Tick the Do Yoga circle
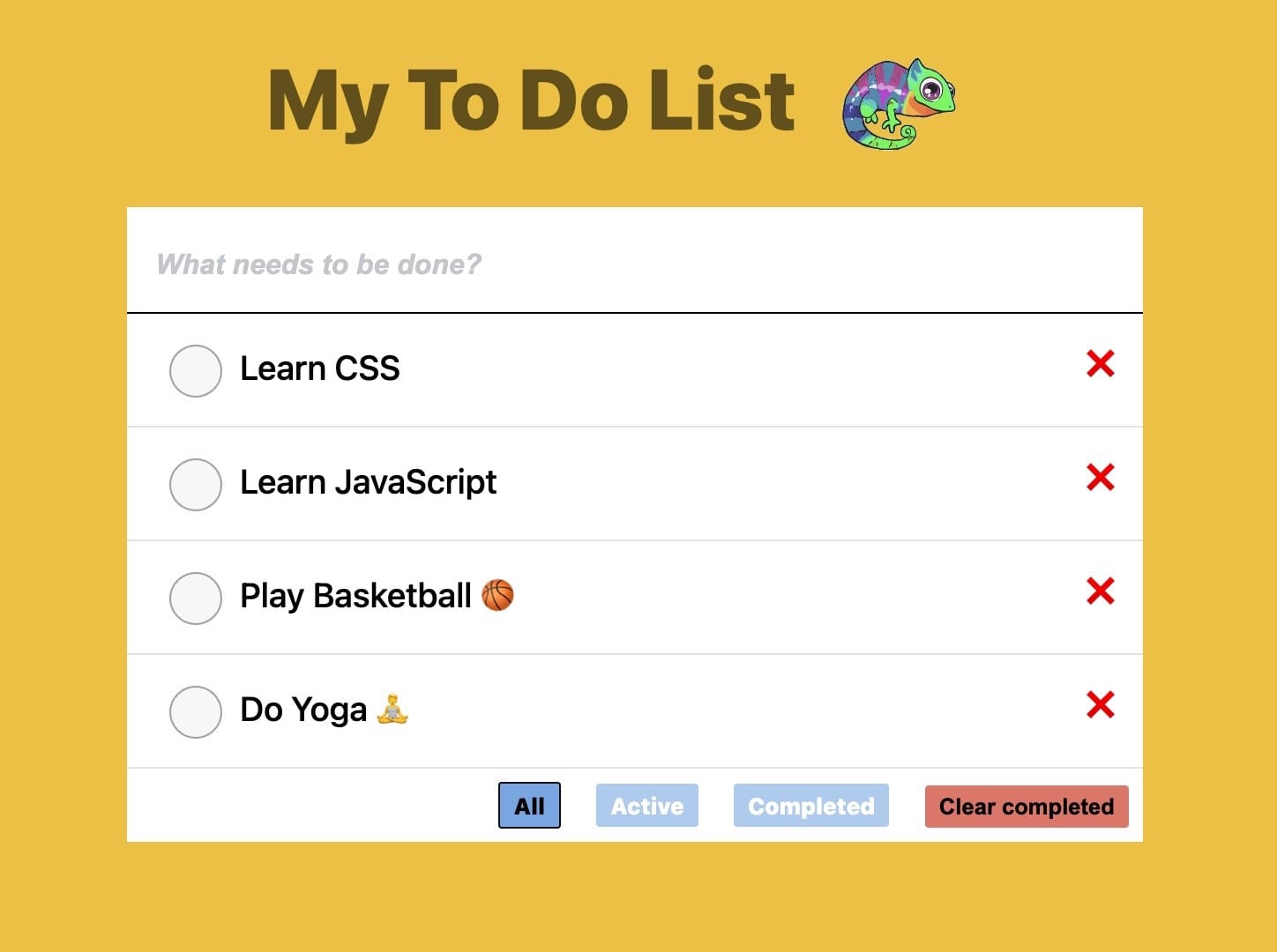1277x952 pixels. tap(195, 711)
